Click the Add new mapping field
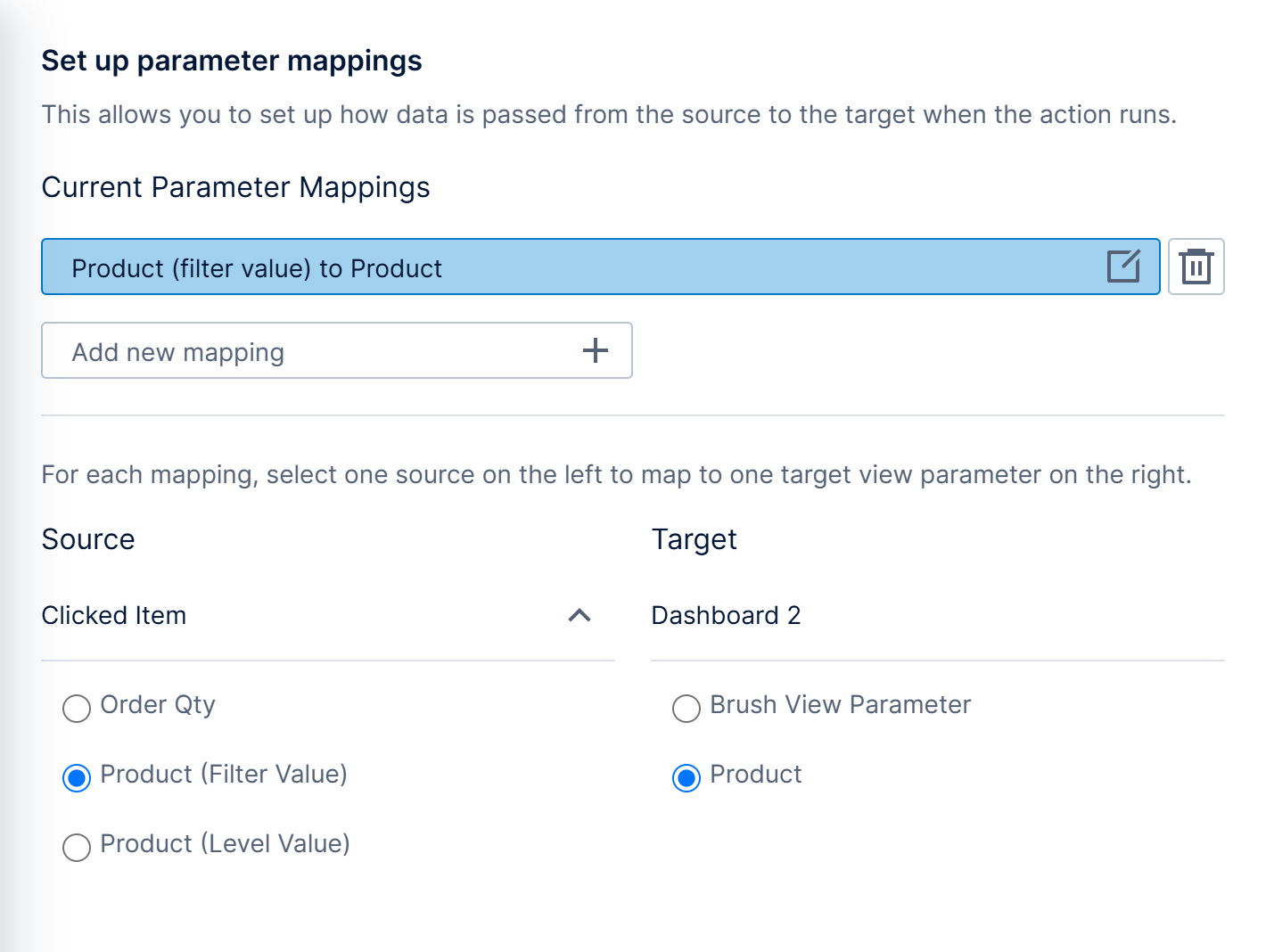 pos(337,350)
